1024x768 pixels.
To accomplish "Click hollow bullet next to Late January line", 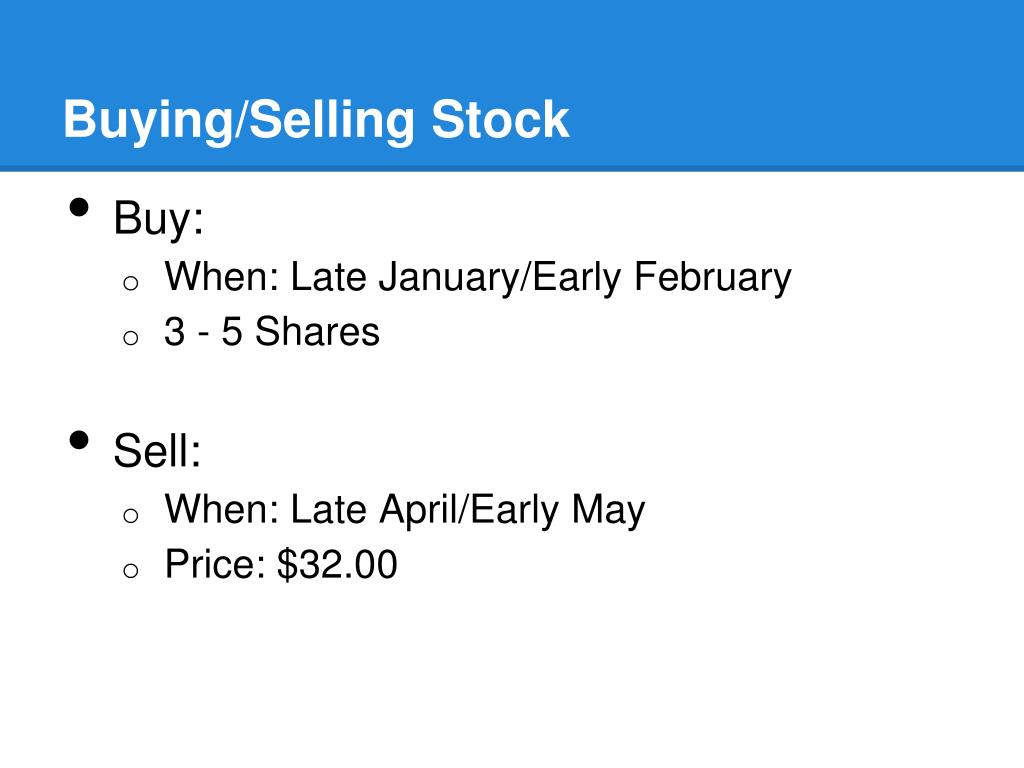I will coord(131,283).
